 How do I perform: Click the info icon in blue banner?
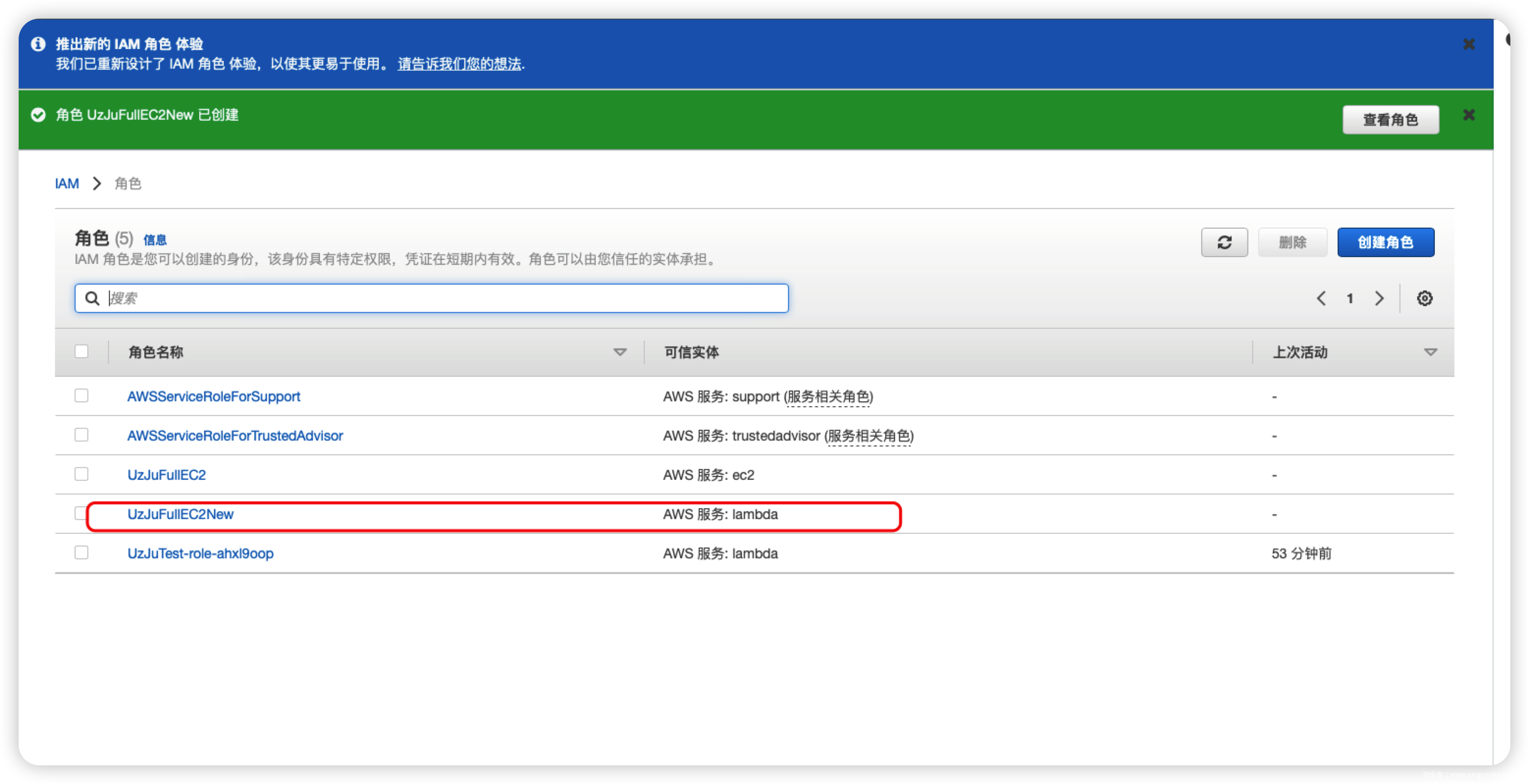click(38, 45)
